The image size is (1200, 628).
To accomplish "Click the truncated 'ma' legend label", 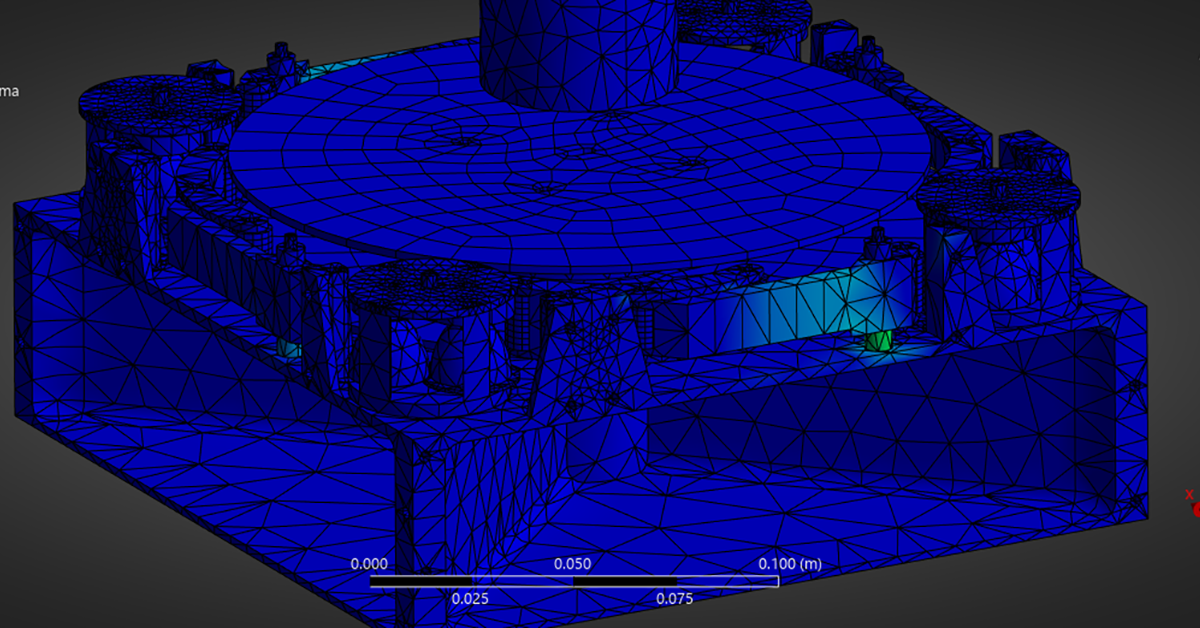I will tap(9, 92).
